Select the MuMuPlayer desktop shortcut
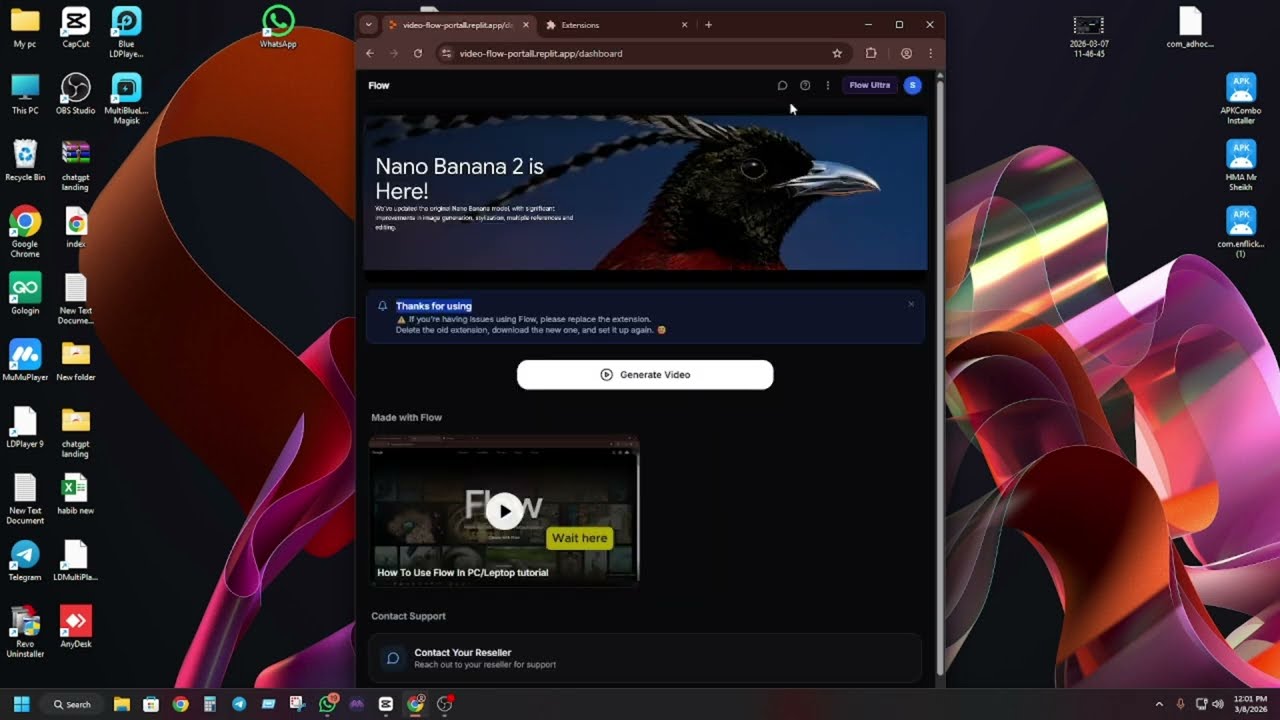Screen dimensions: 1280x720 (x=25, y=360)
